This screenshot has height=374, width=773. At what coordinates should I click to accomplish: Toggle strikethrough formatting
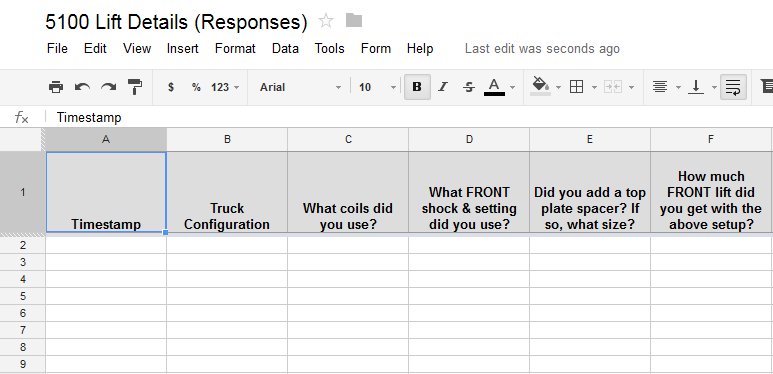(469, 87)
